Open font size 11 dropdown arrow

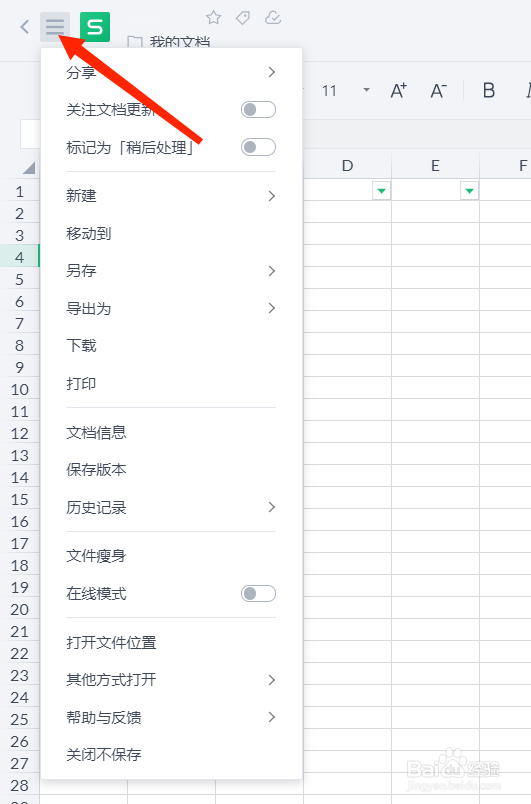pos(366,90)
